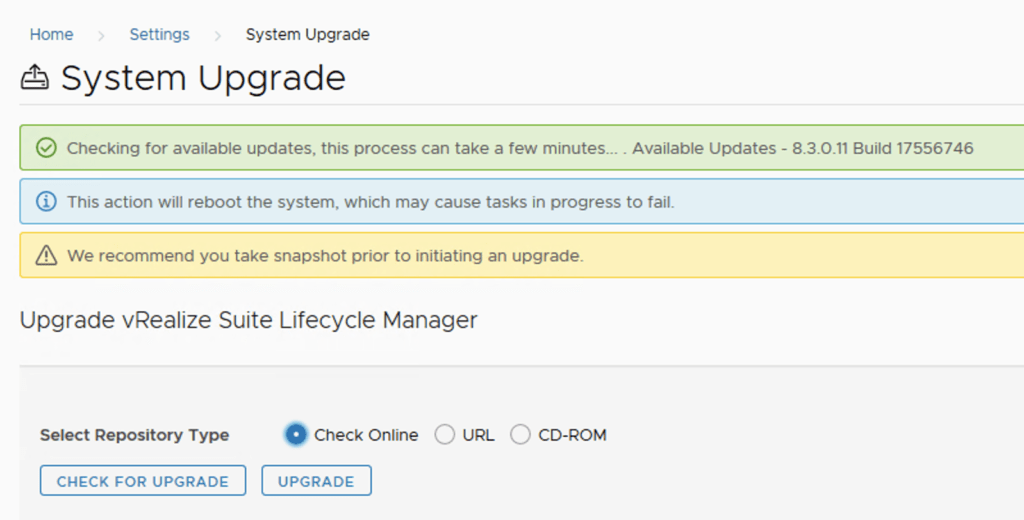
Task: Click the Select Repository Type label
Action: [x=134, y=435]
